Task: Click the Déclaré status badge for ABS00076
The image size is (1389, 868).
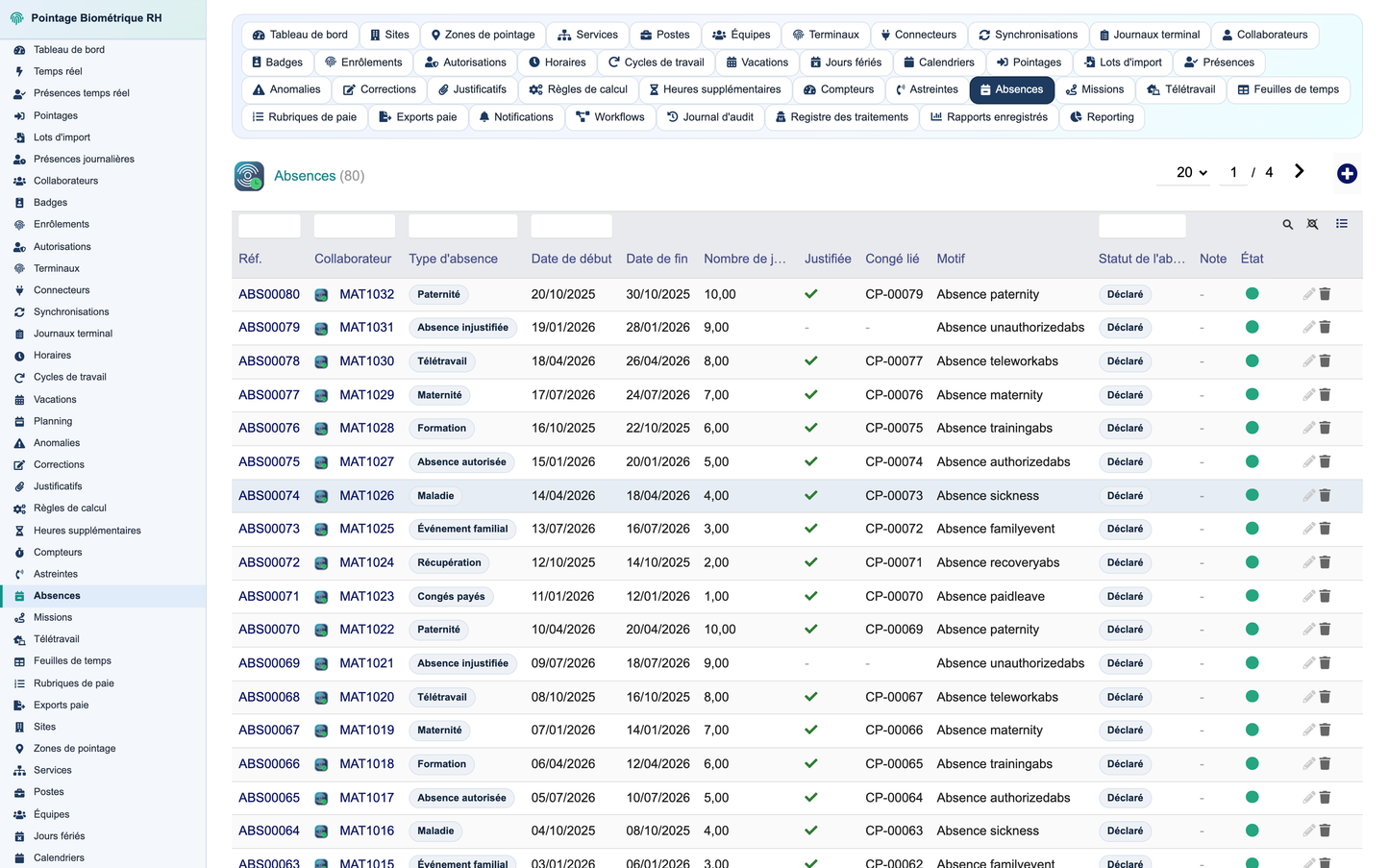Action: click(1125, 429)
